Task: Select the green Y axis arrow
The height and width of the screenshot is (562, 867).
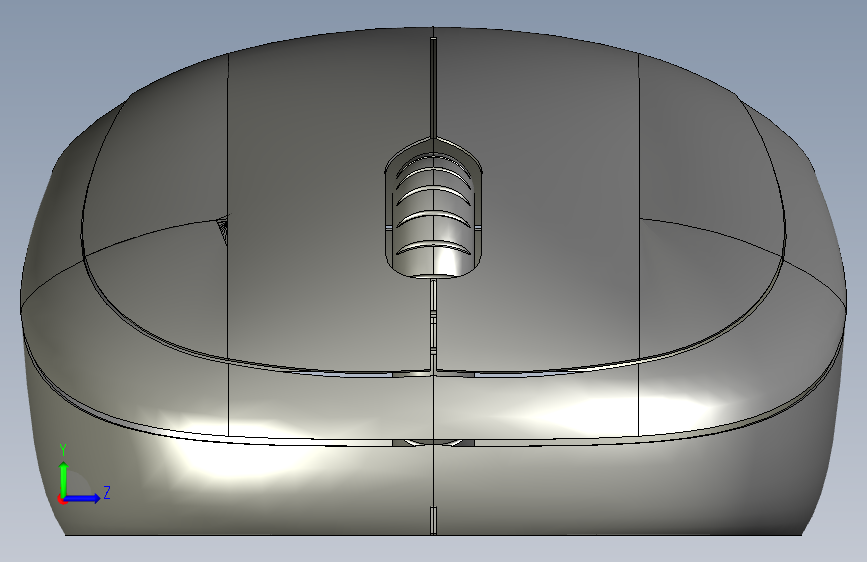Action: click(x=64, y=480)
